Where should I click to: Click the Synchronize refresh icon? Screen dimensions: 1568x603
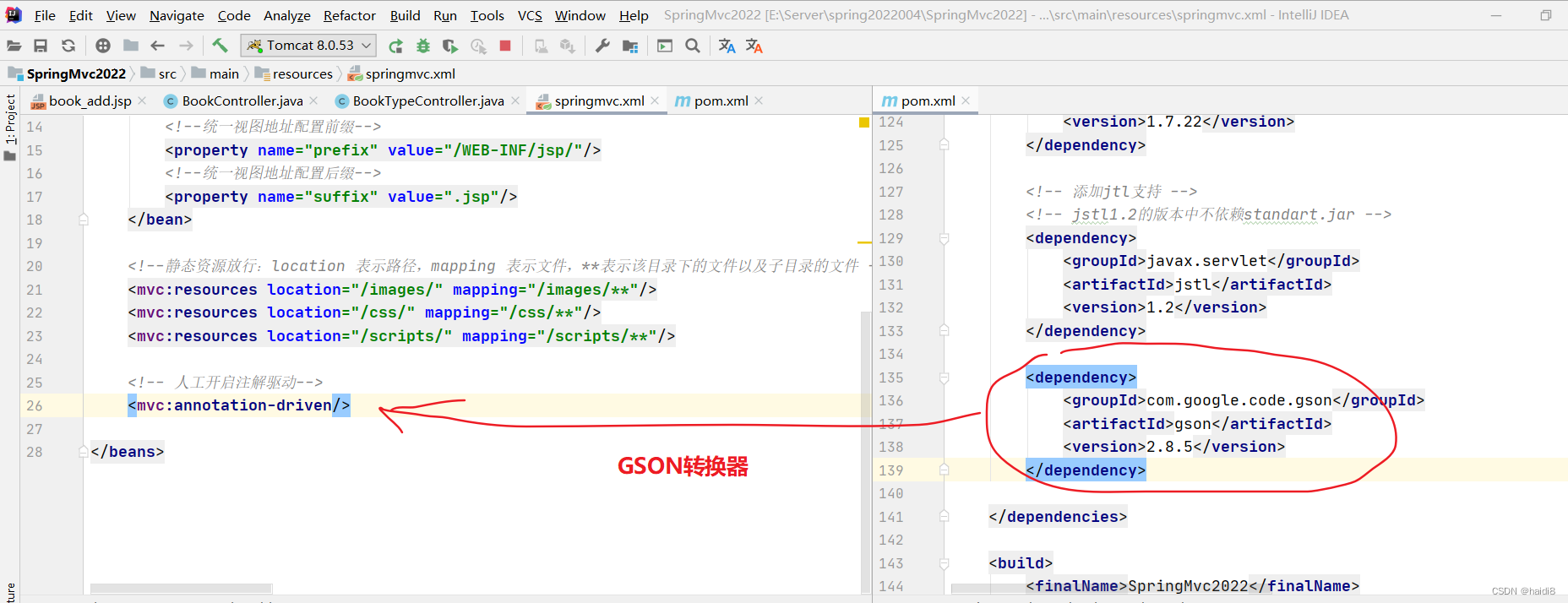pos(68,46)
